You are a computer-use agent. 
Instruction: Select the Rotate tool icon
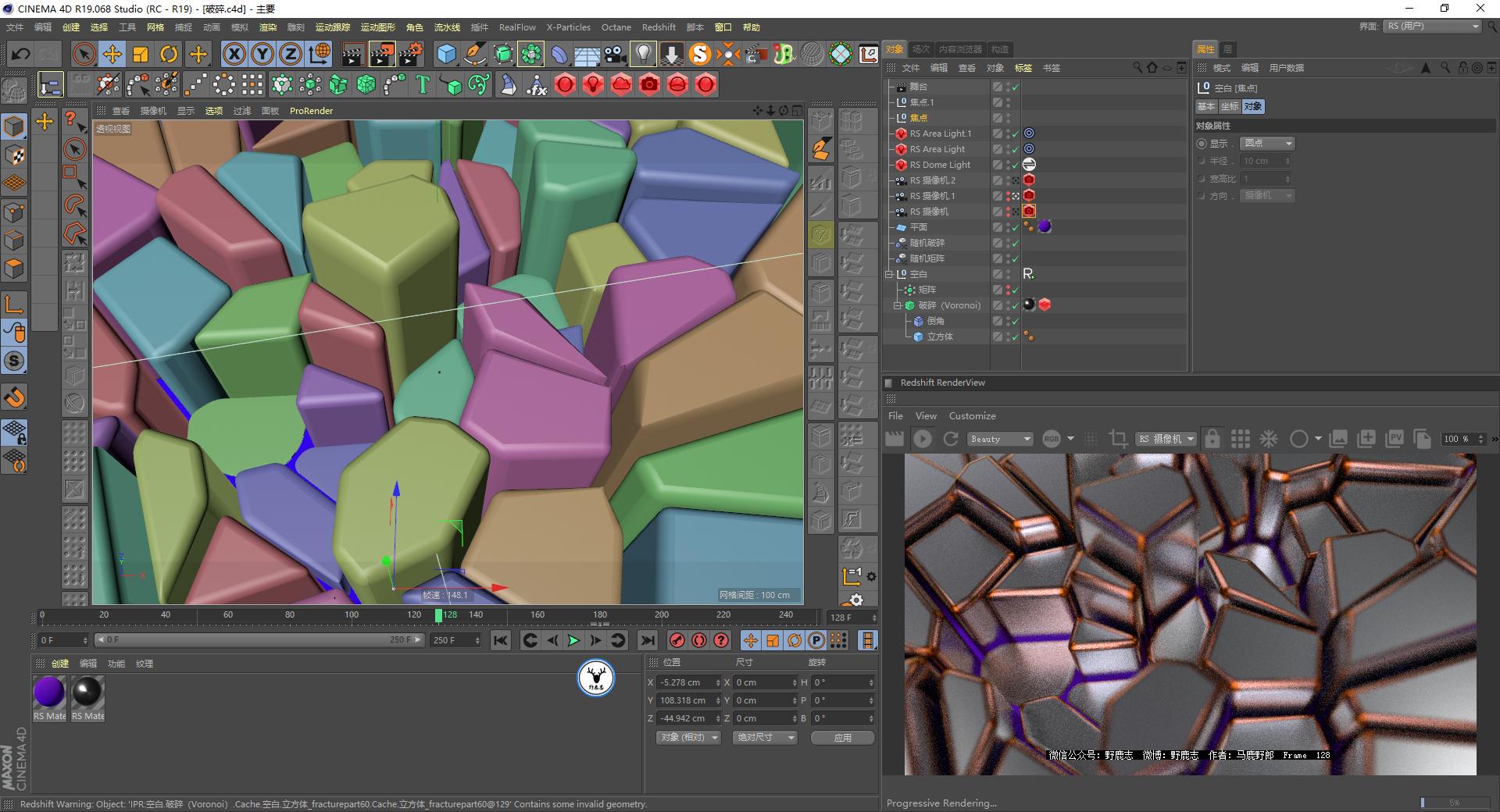click(x=169, y=54)
